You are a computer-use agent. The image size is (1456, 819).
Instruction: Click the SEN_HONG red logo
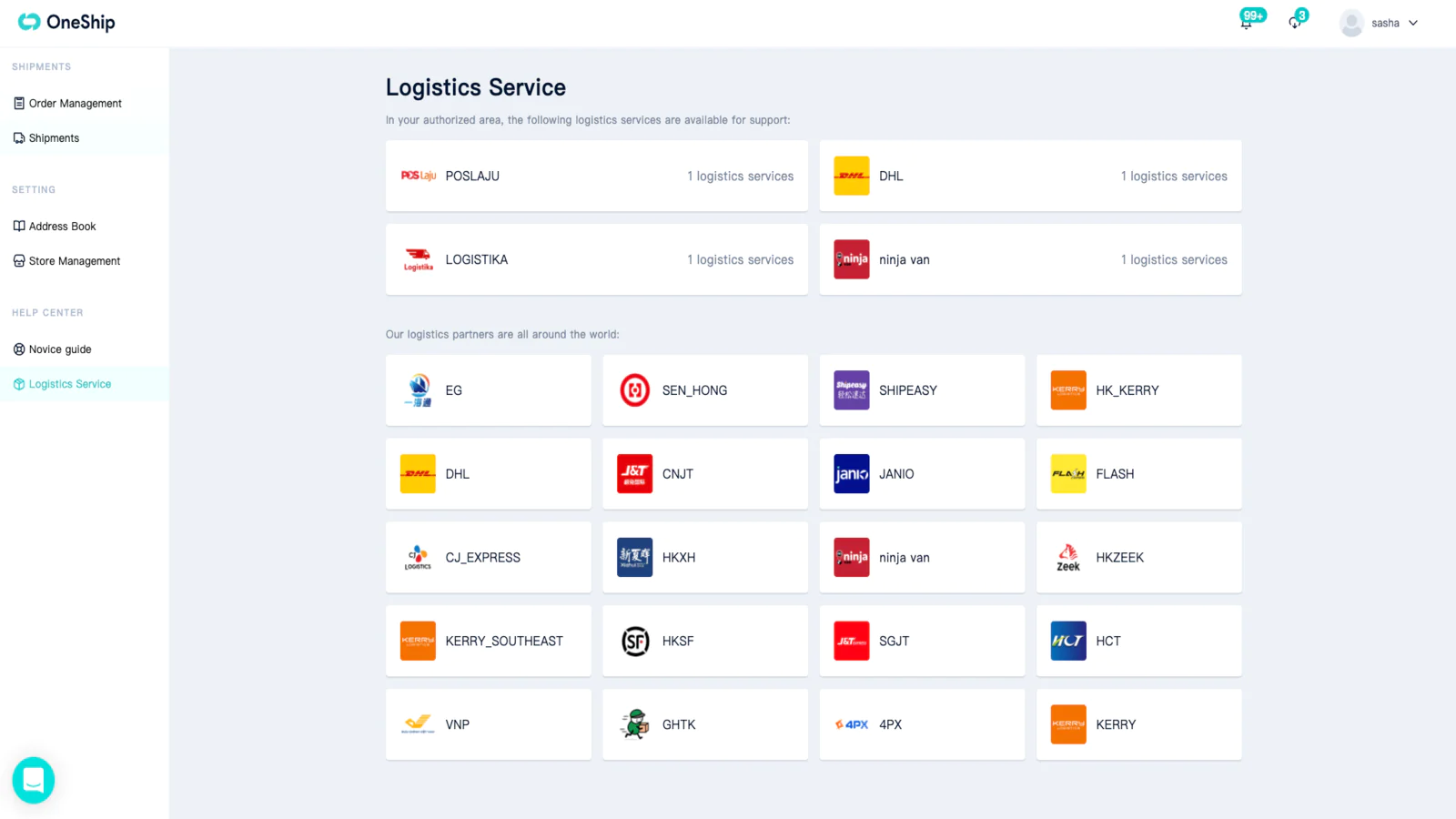click(635, 390)
